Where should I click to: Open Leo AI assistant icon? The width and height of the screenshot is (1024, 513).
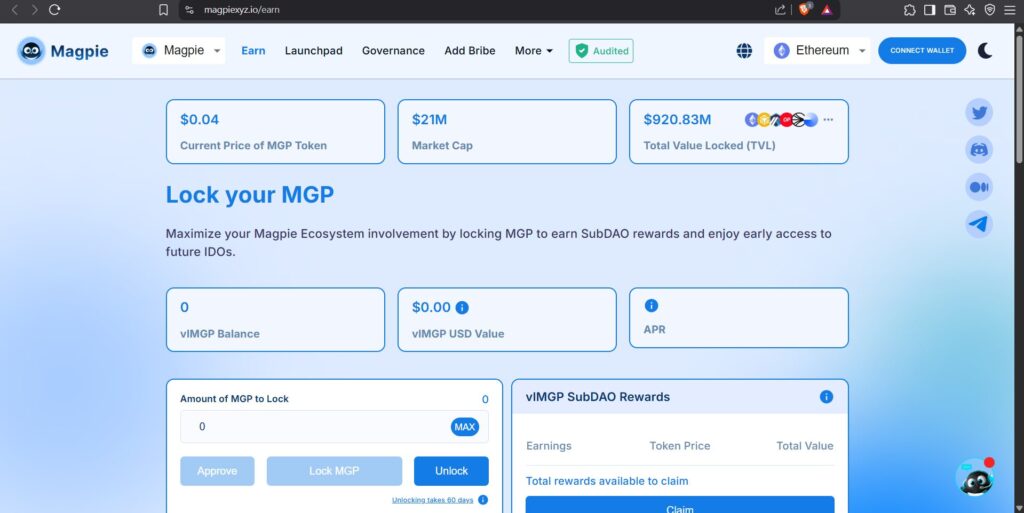[970, 10]
